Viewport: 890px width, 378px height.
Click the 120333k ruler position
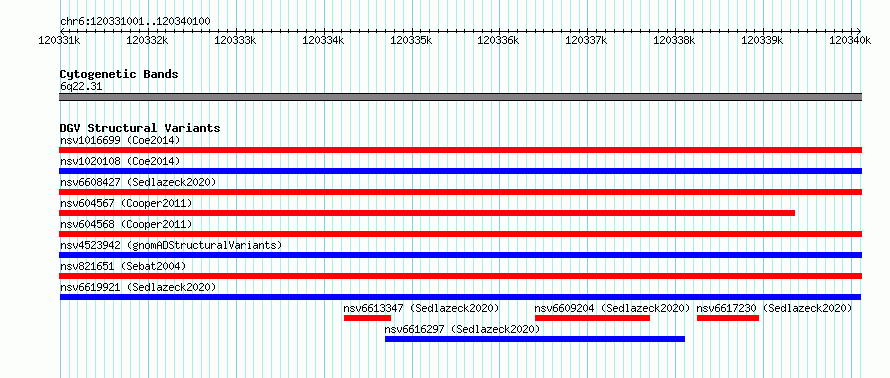236,40
